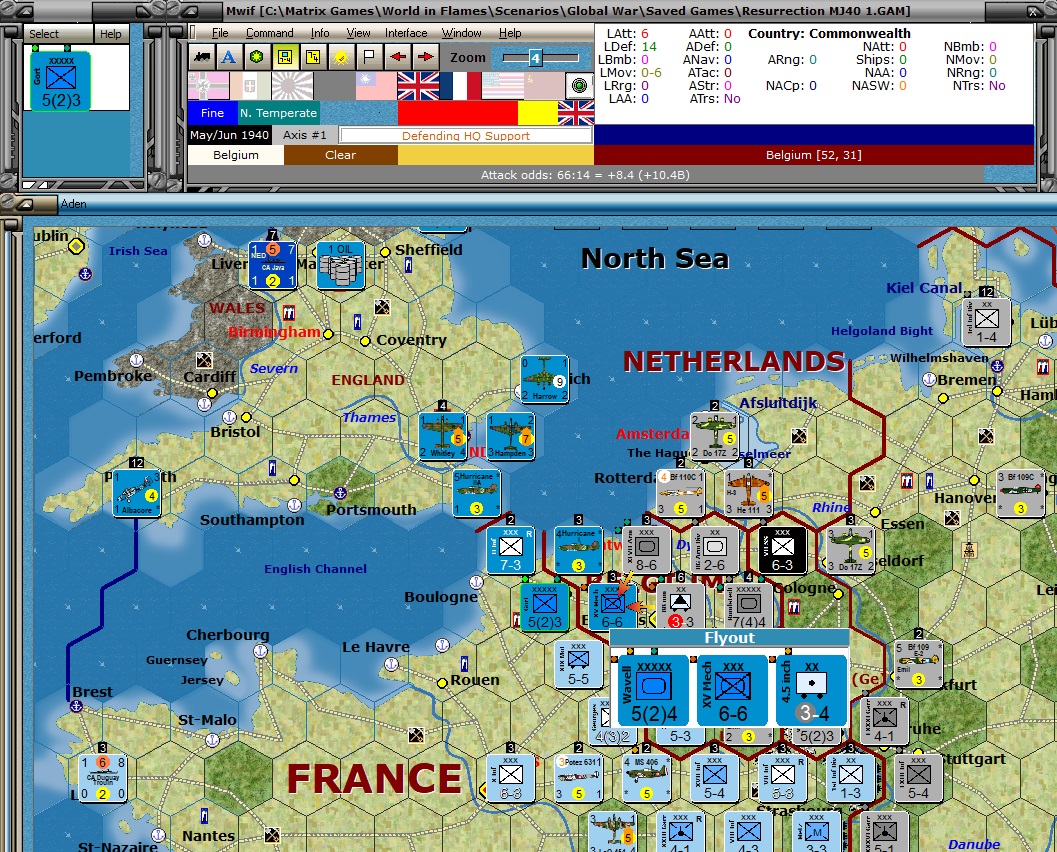Image resolution: width=1057 pixels, height=852 pixels.
Task: Click the locomotive rail icon in the toolbar
Action: [201, 57]
